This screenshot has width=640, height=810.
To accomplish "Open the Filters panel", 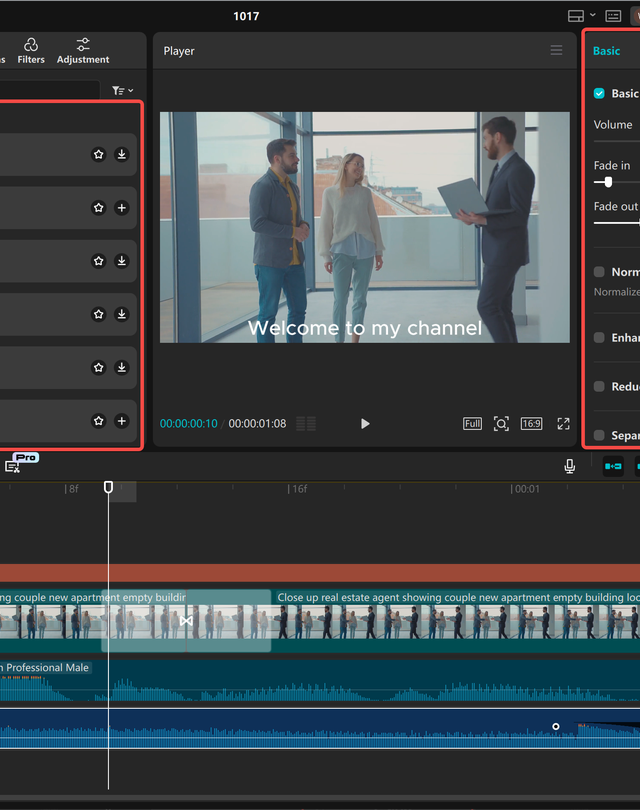I will (x=31, y=51).
